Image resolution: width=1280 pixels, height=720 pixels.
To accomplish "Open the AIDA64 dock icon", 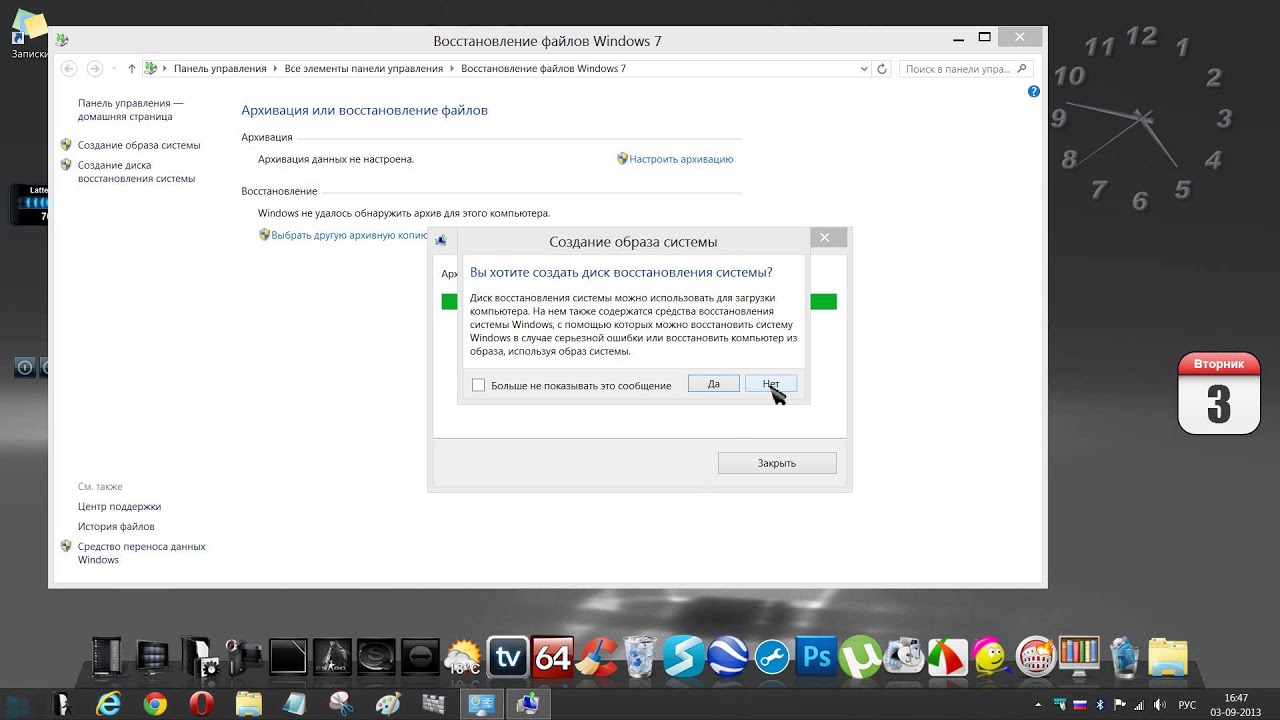I will (552, 657).
